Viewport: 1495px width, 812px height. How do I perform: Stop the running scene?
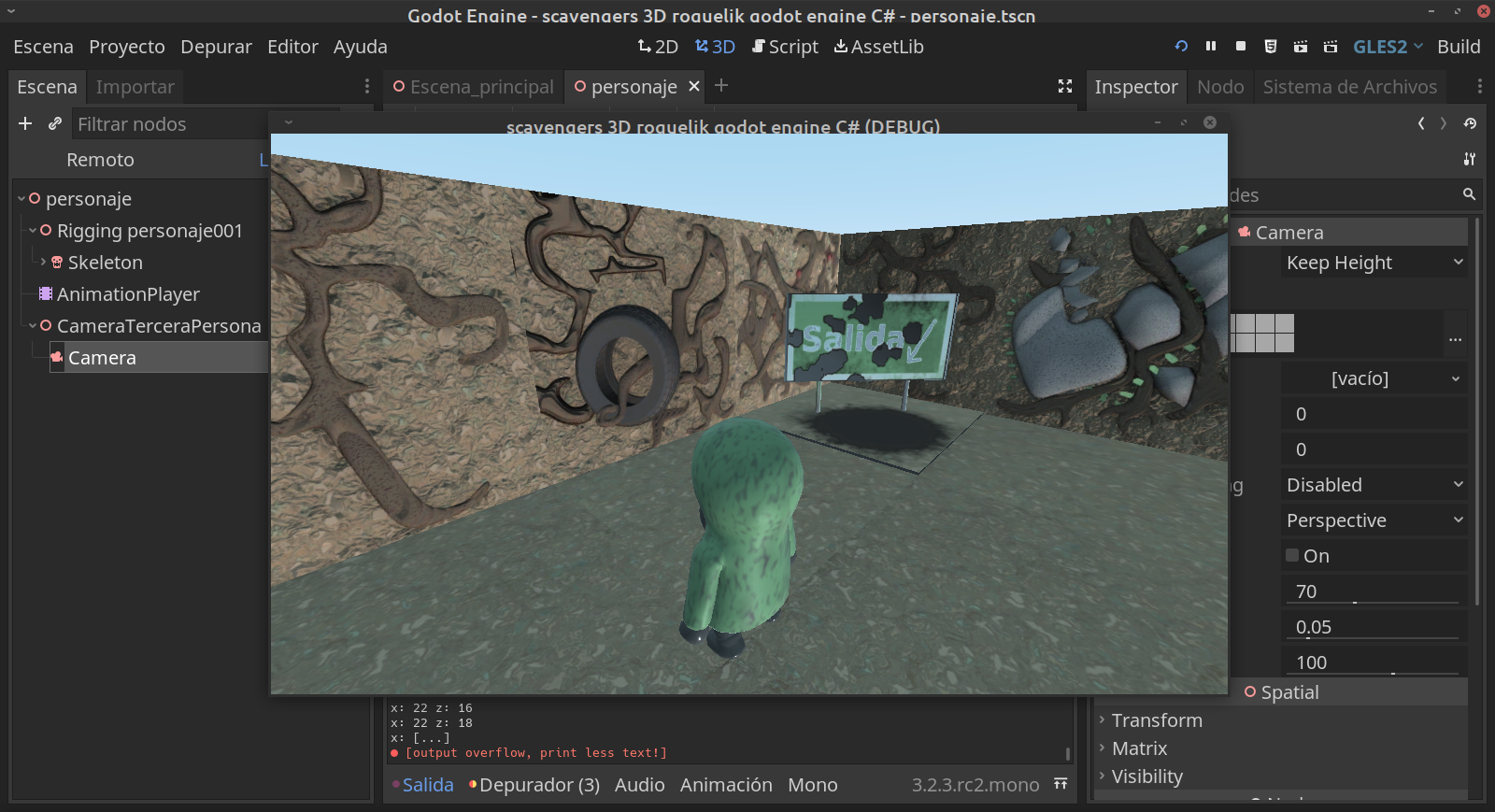[1241, 46]
